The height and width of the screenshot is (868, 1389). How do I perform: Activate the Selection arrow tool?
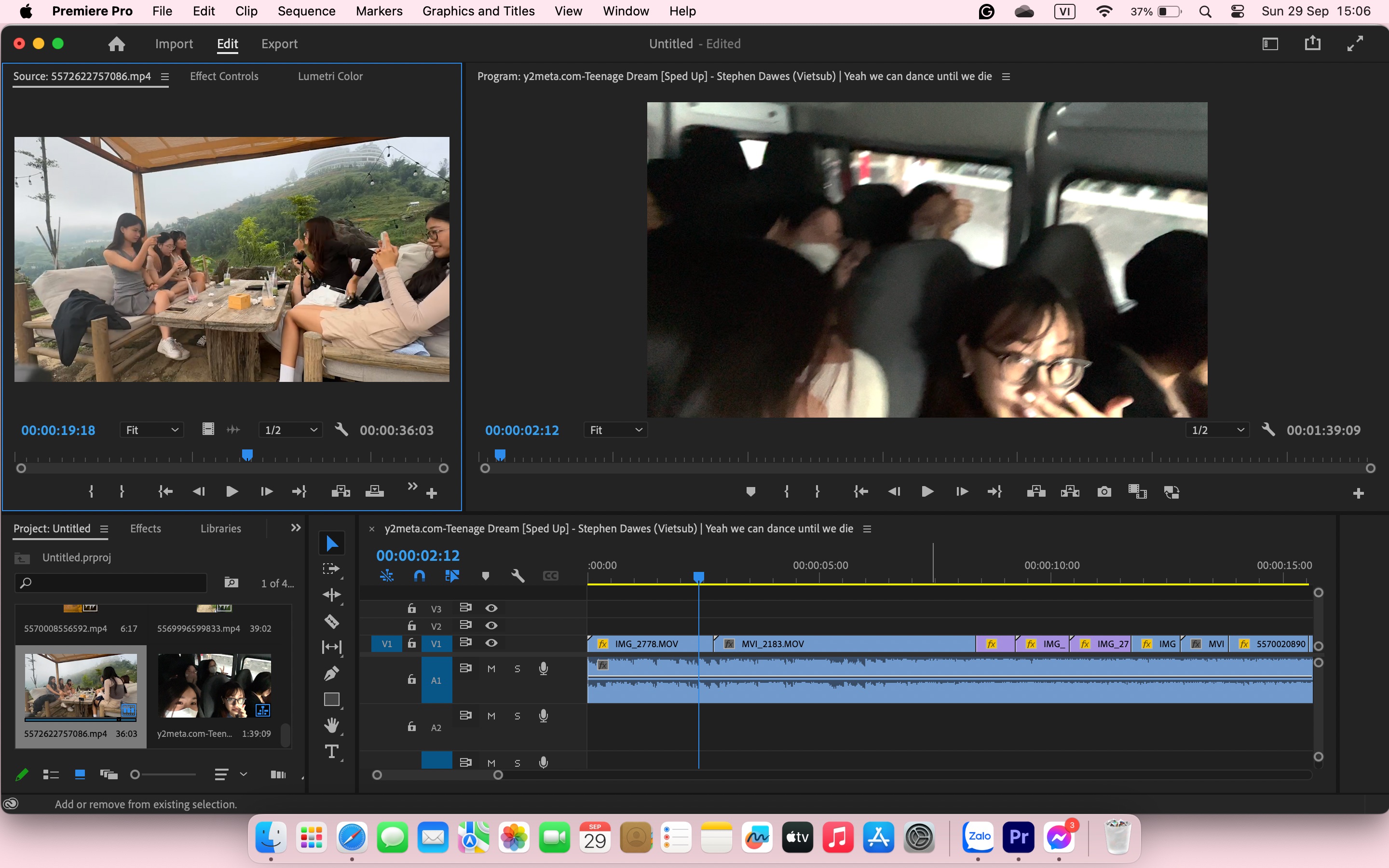click(332, 543)
